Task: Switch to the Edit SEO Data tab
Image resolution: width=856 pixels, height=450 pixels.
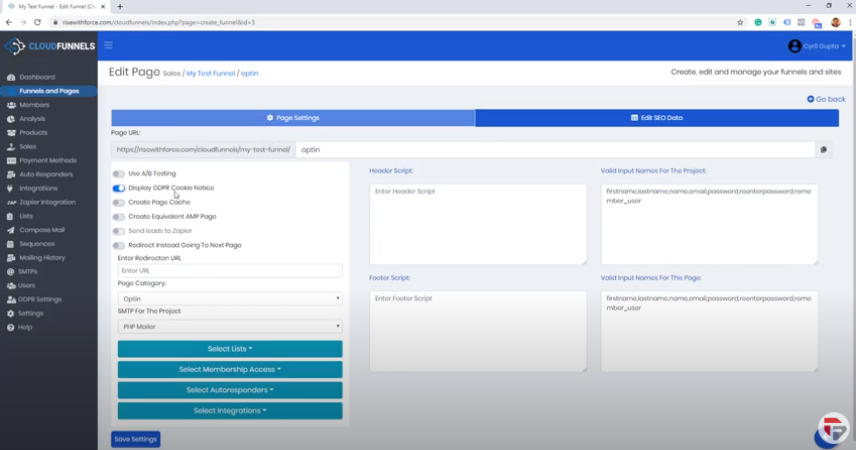Action: tap(656, 118)
